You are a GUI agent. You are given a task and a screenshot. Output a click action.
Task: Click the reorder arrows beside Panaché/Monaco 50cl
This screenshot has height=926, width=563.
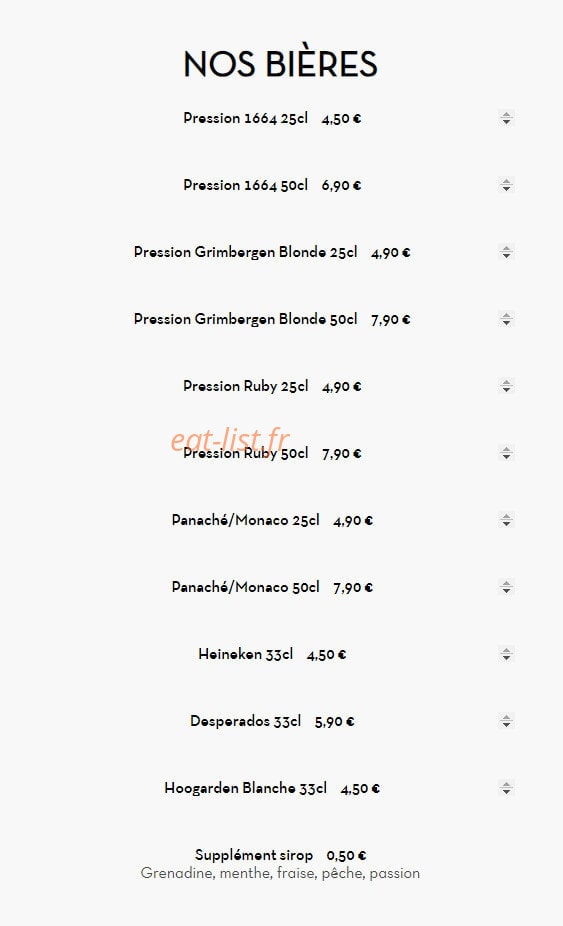point(506,587)
